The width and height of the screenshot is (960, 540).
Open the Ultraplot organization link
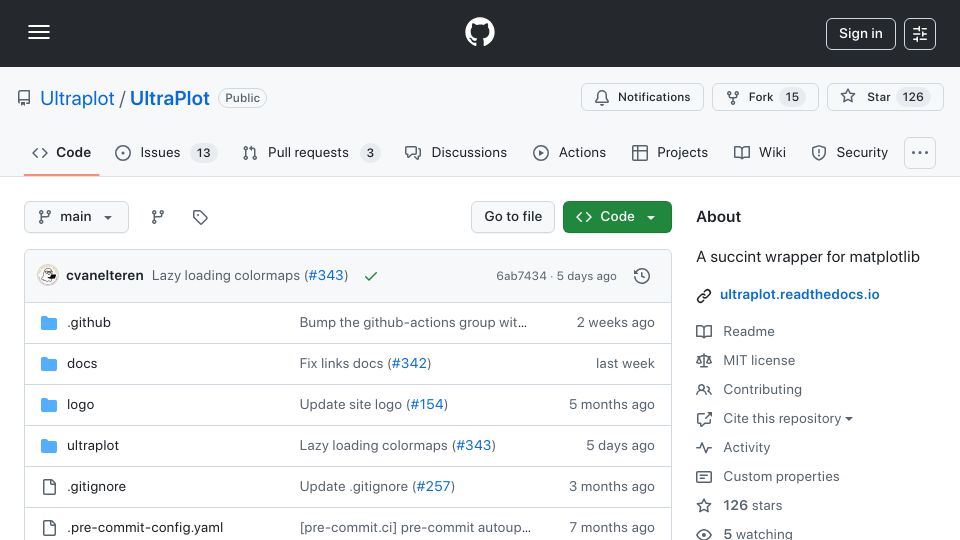tap(77, 98)
